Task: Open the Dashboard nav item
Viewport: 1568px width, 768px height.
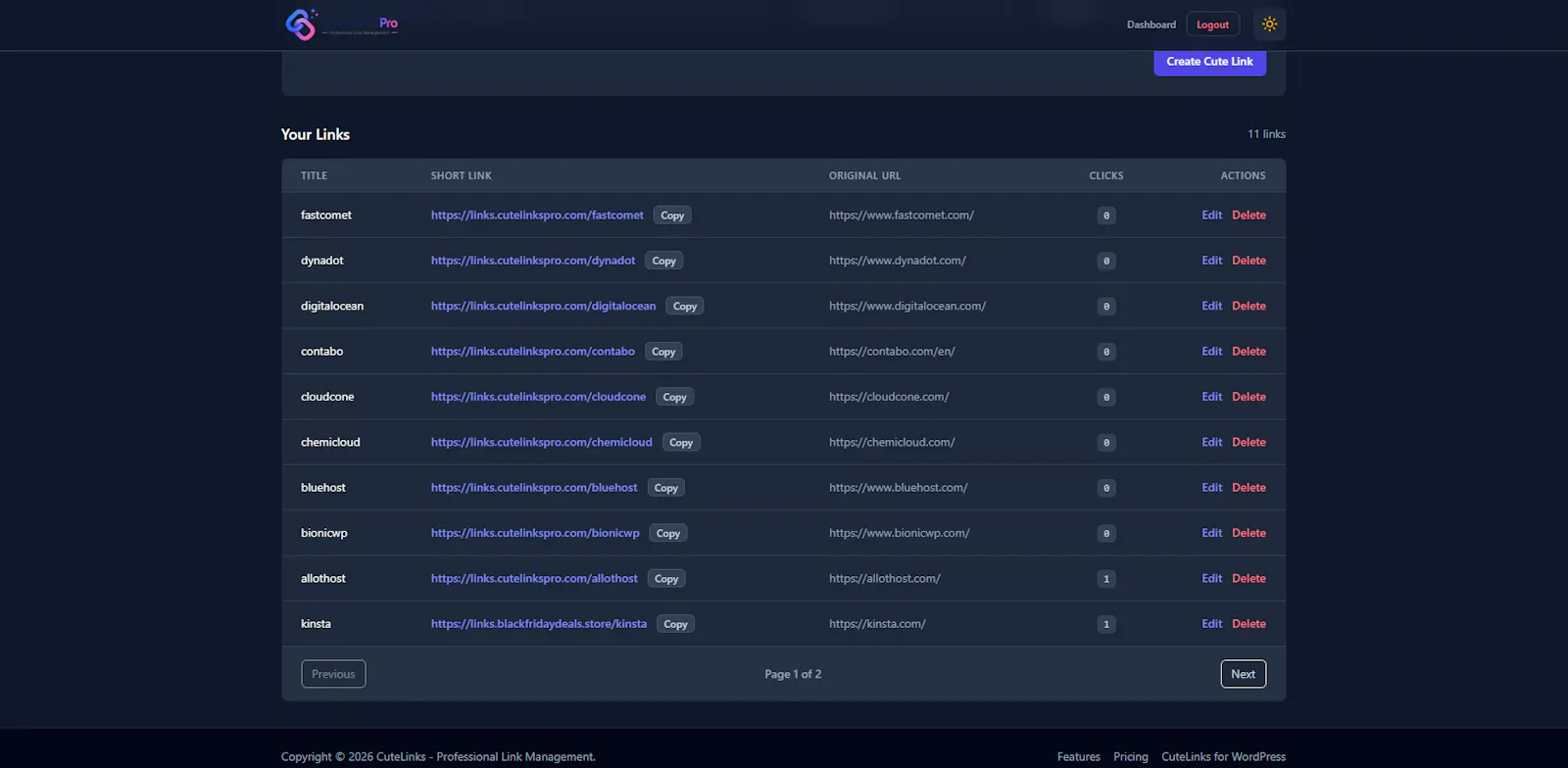Action: [1151, 24]
